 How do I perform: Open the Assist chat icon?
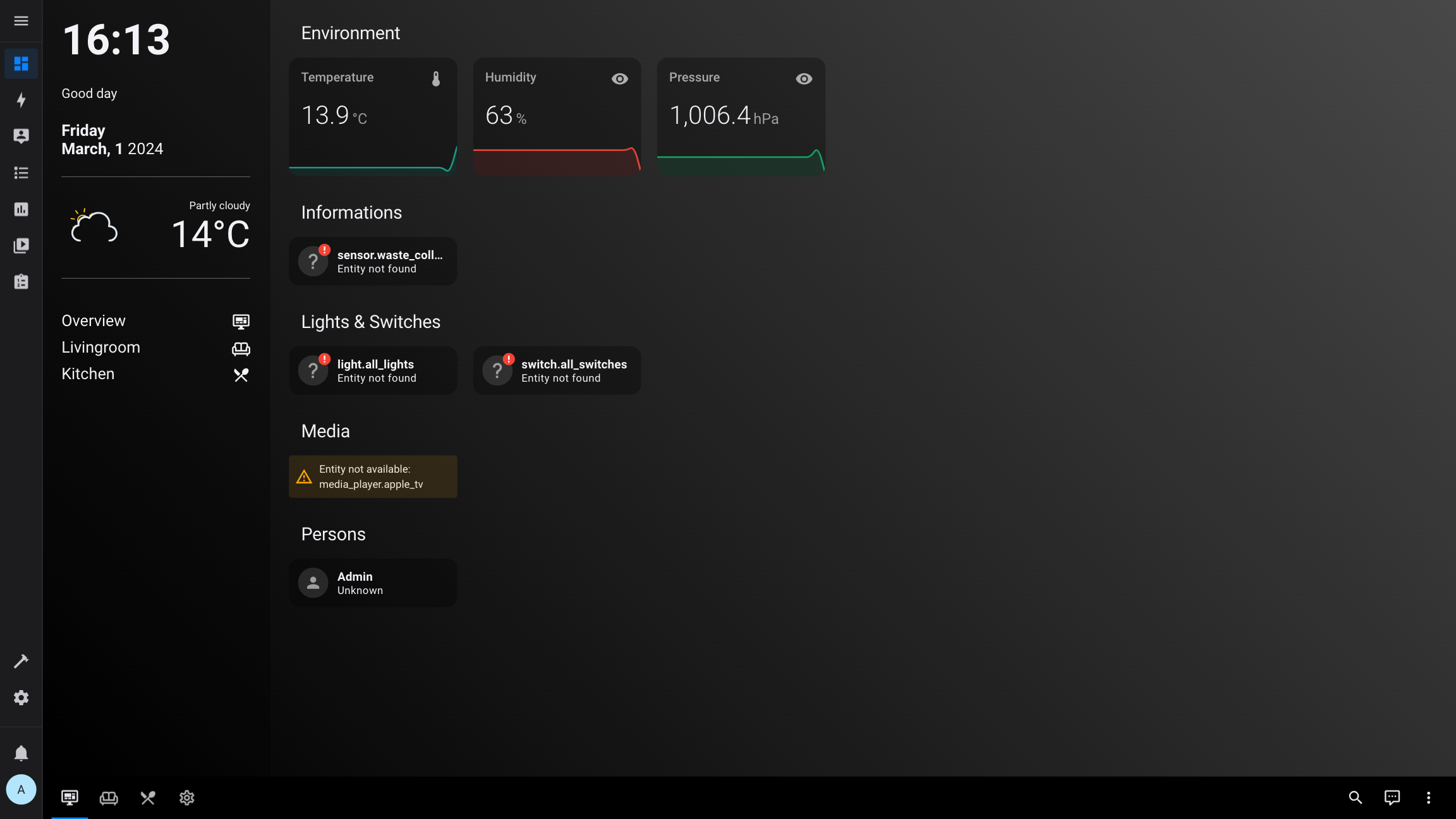pyautogui.click(x=1392, y=798)
